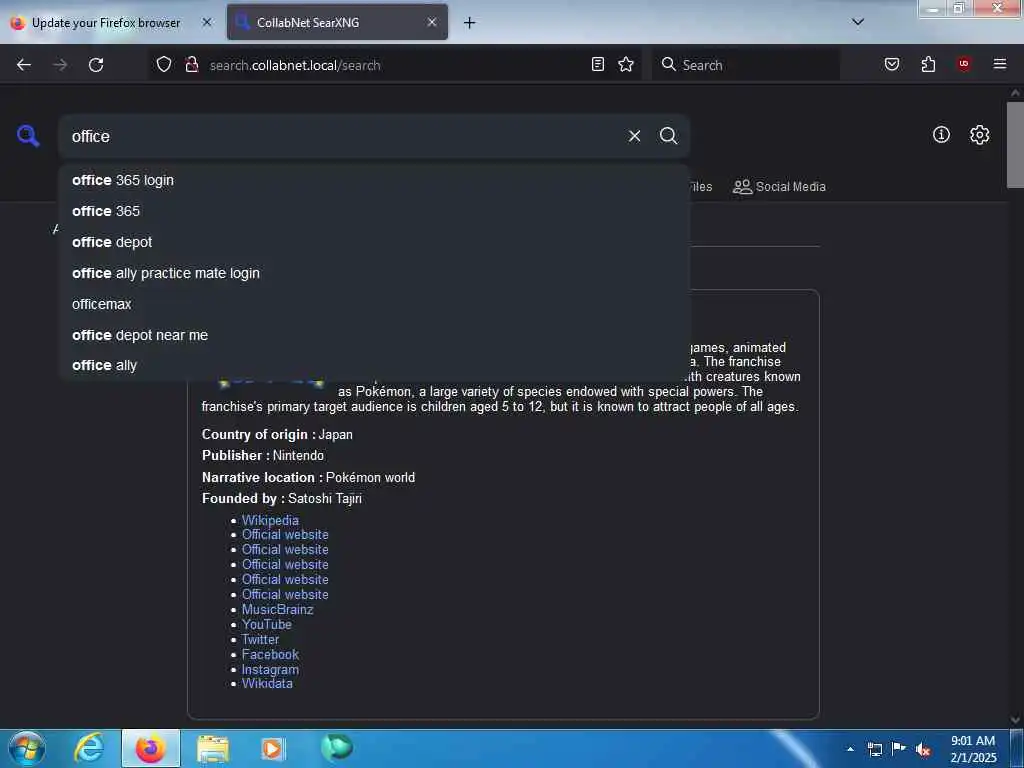Open the Wikipedia link
This screenshot has height=768, width=1024.
270,520
